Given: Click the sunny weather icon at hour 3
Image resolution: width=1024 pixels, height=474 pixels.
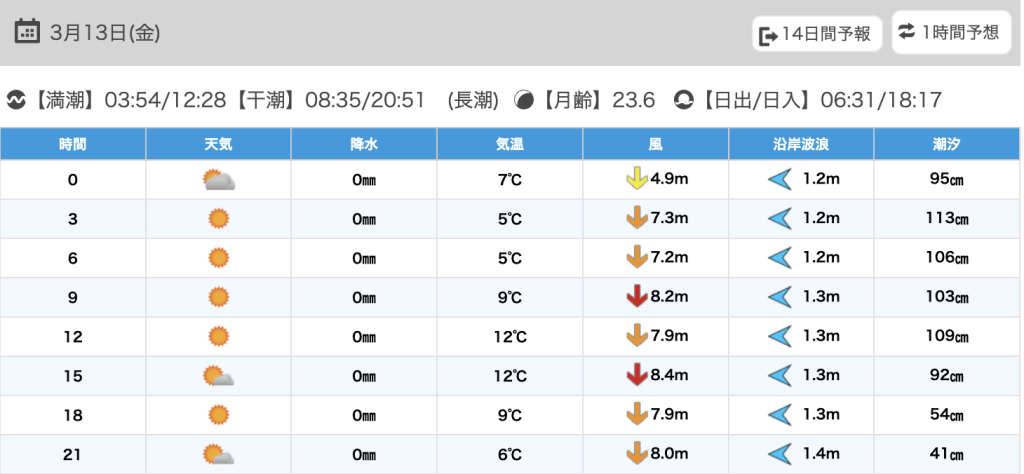Looking at the screenshot, I should 218,219.
